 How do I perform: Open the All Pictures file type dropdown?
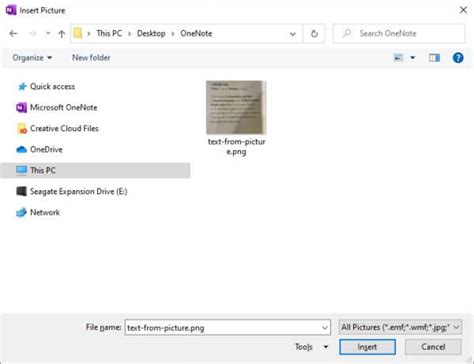coord(400,327)
